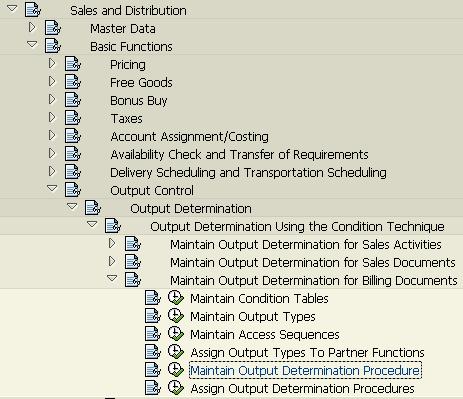The image size is (463, 399).
Task: Open documentation icon for Assign Output Determination Procedures
Action: click(x=153, y=388)
